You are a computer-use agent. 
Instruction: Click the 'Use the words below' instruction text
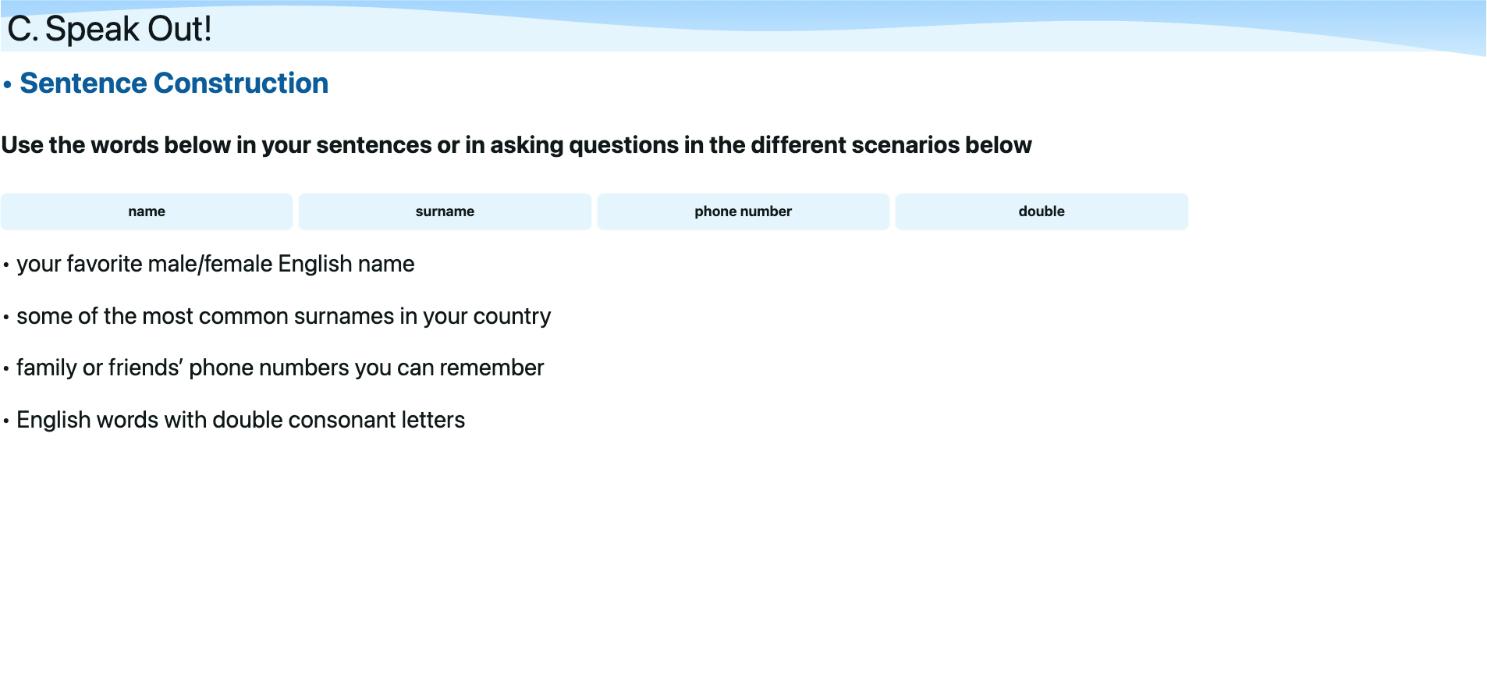pos(516,145)
